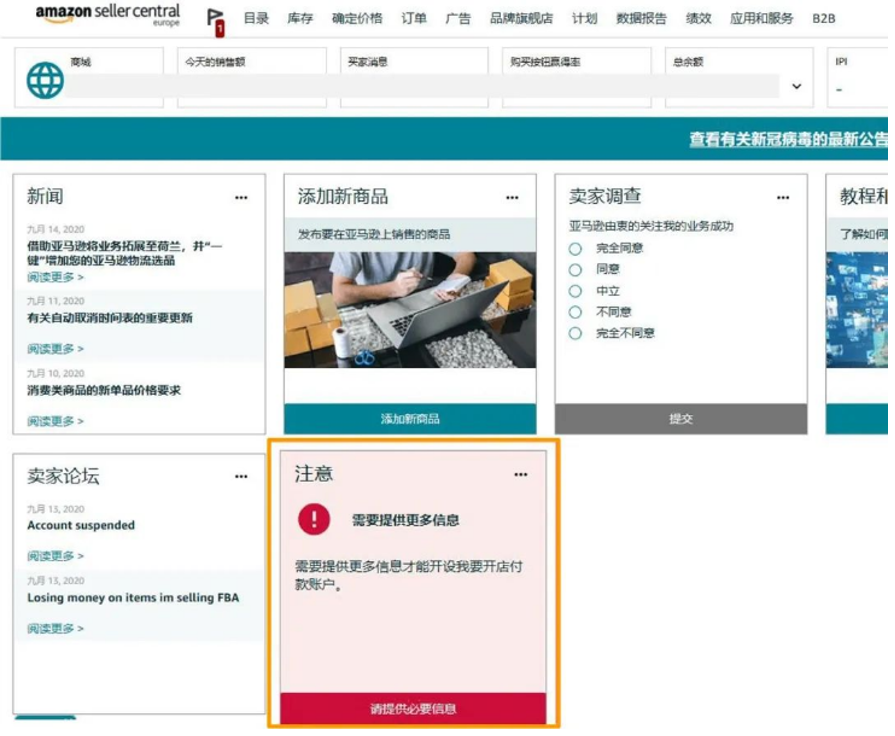The height and width of the screenshot is (736, 895).
Task: Open the 添加新商品 card three-dot menu
Action: point(512,198)
